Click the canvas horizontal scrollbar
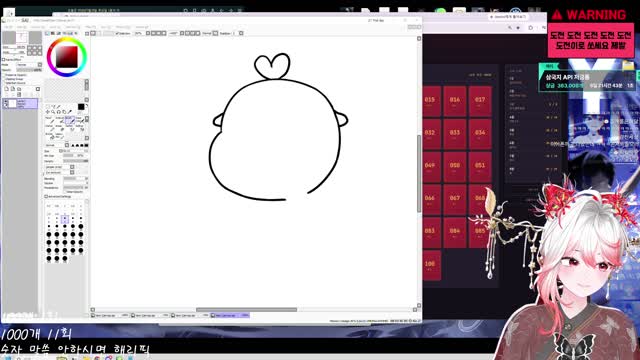This screenshot has width=640, height=360. 247,310
